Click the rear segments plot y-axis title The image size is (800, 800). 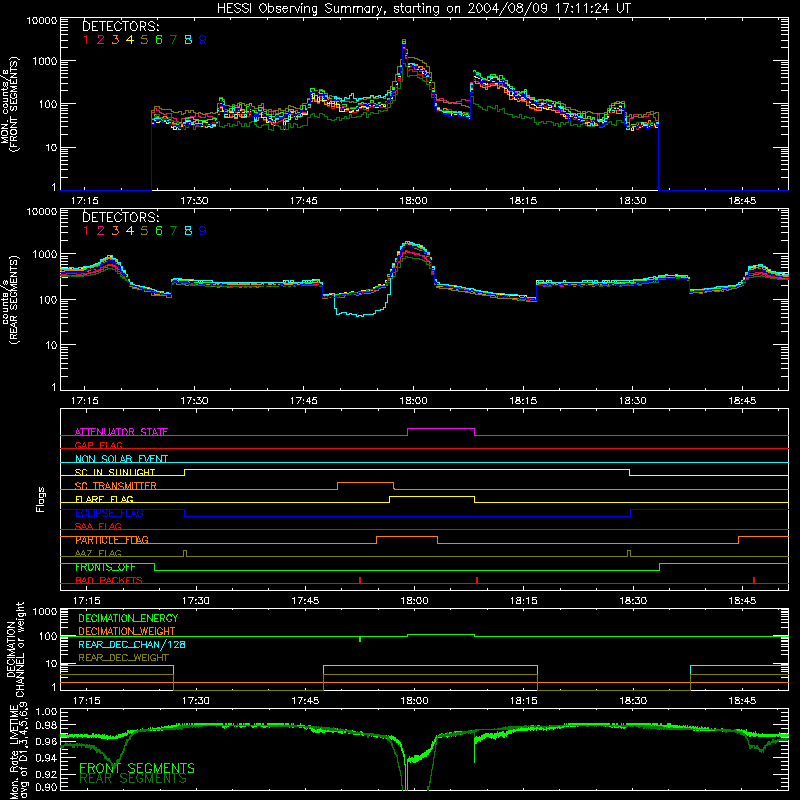(x=10, y=299)
